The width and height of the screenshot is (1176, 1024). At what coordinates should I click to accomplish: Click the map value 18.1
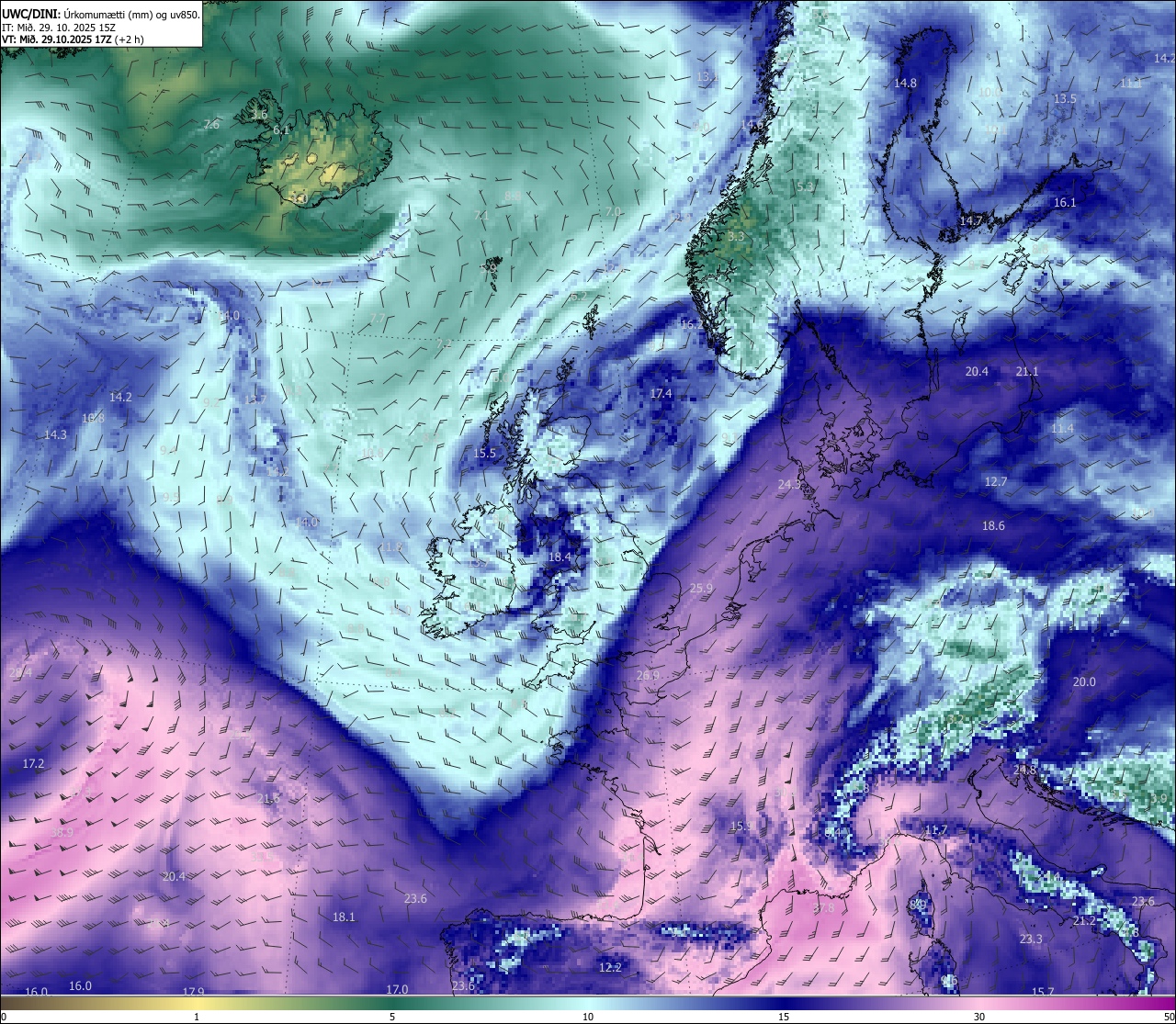point(344,917)
